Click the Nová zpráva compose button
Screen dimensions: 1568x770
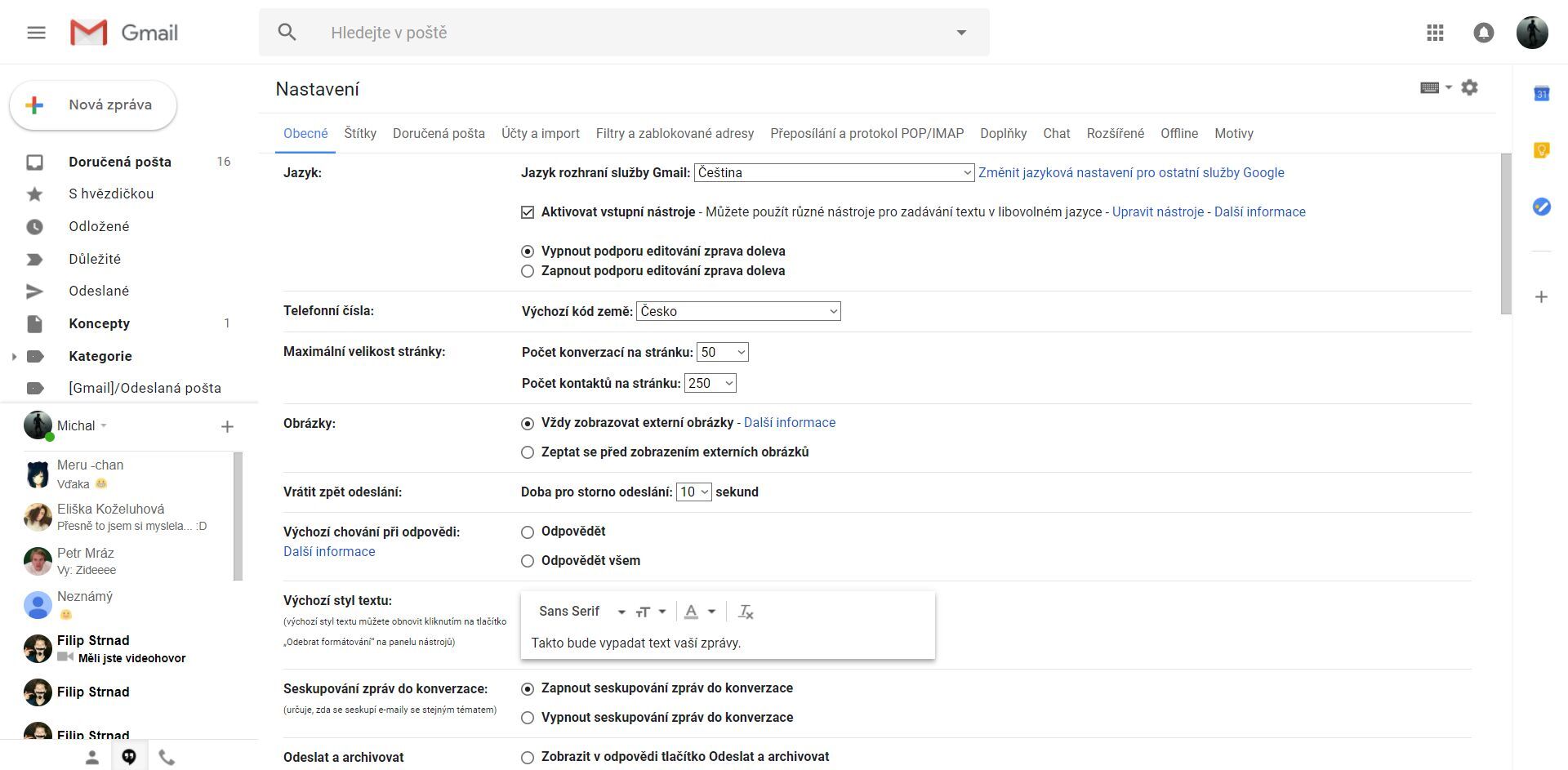point(92,105)
